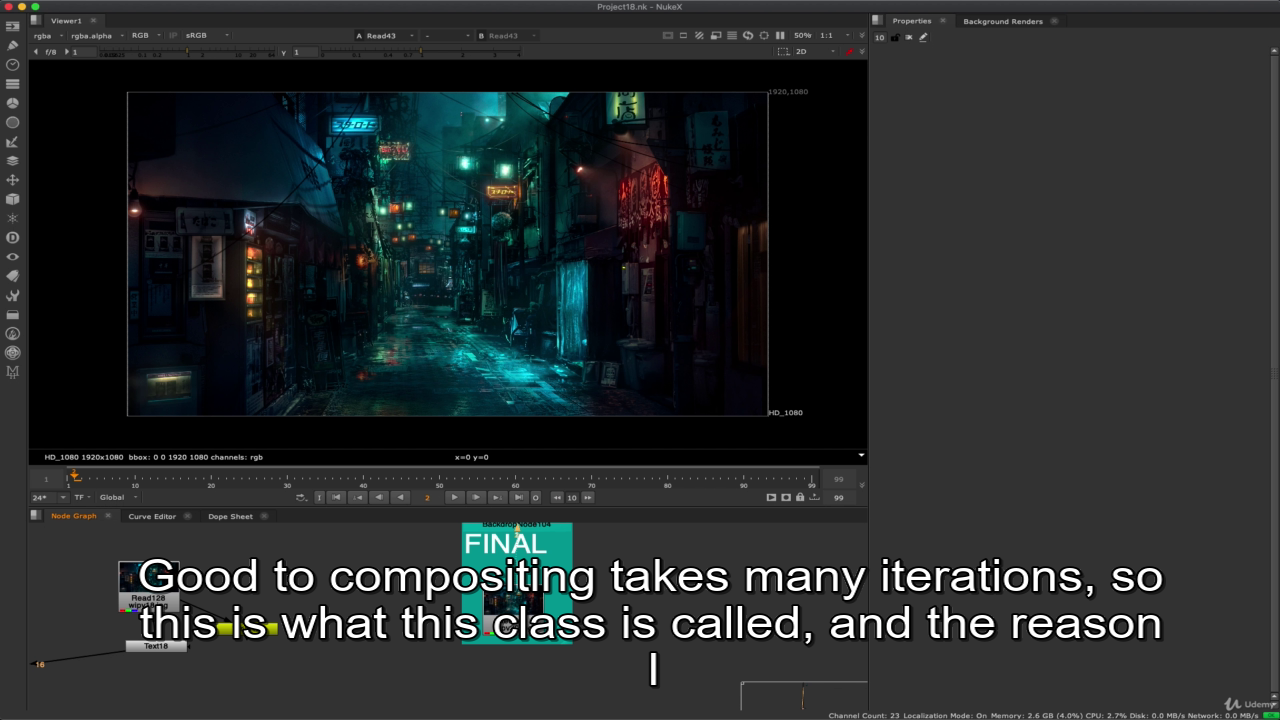Switch to the Node Graph tab
This screenshot has width=1280, height=720.
click(74, 516)
